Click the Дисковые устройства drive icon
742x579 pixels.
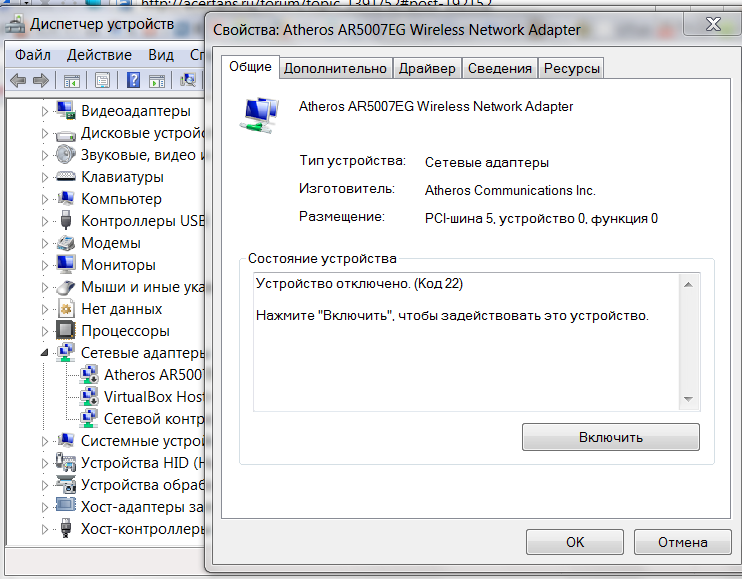(66, 135)
